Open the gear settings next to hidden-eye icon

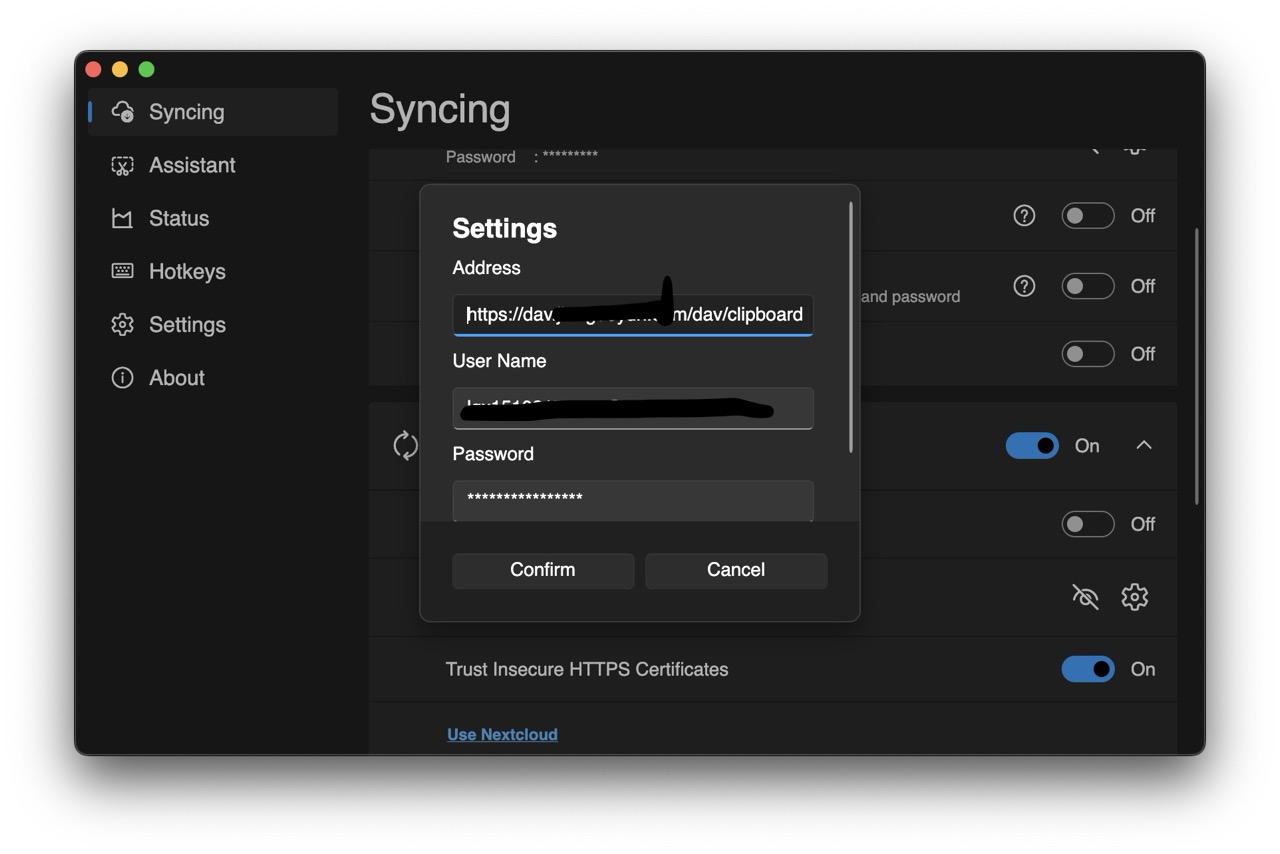click(x=1134, y=597)
